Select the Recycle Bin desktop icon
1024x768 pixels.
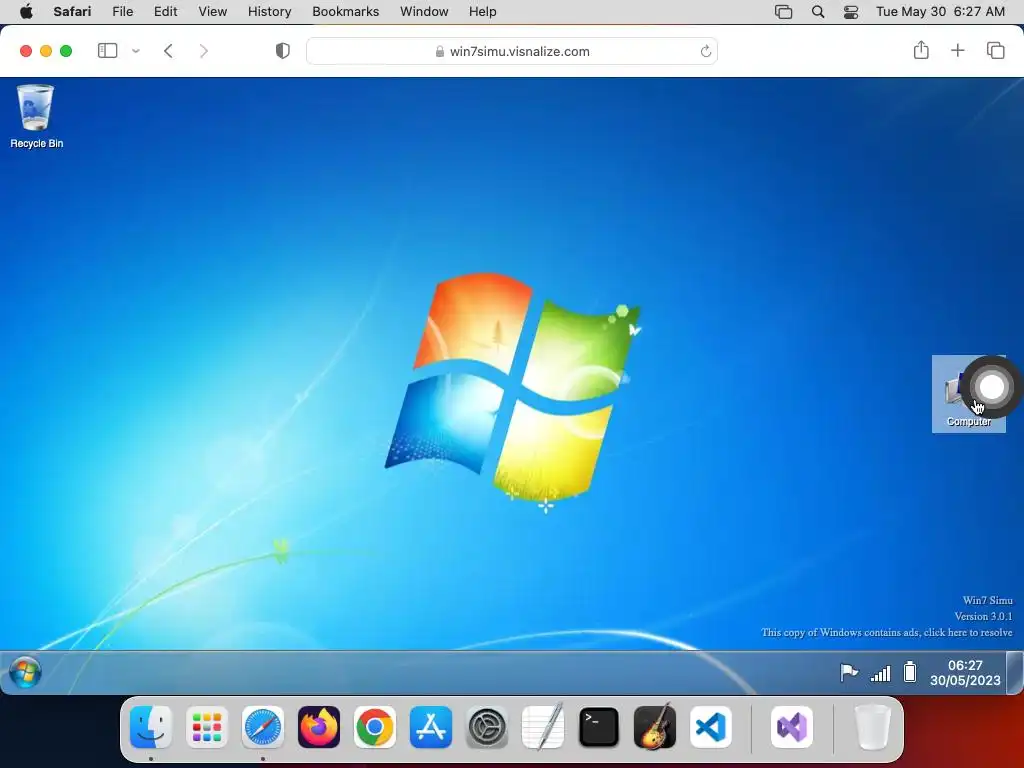(36, 116)
